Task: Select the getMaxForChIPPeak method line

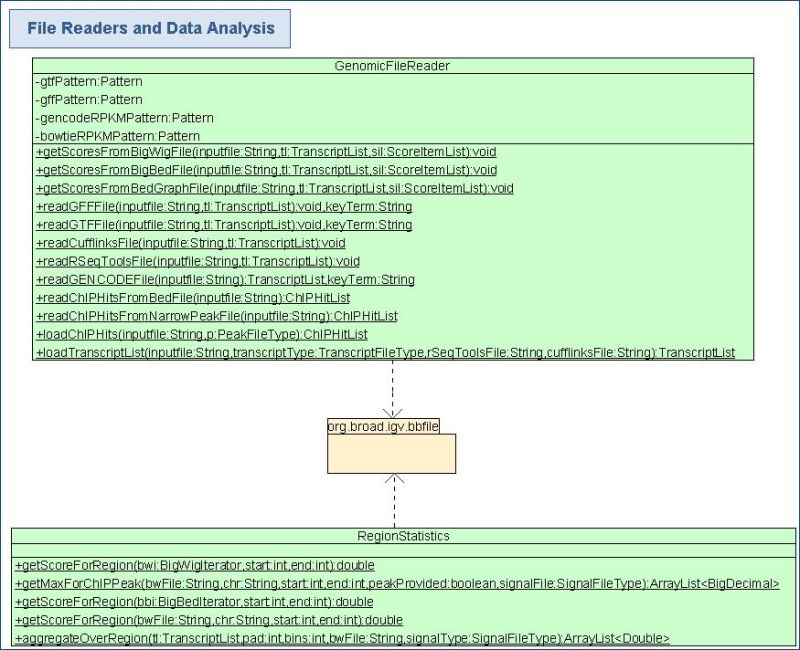Action: (x=397, y=584)
